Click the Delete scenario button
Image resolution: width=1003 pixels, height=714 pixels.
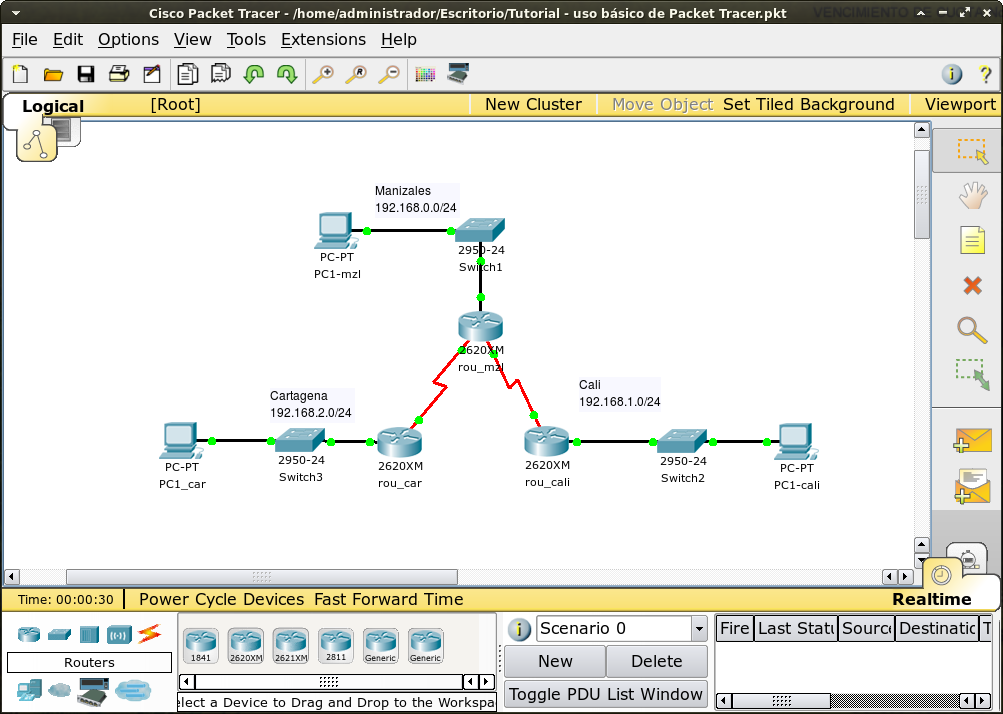coord(656,661)
